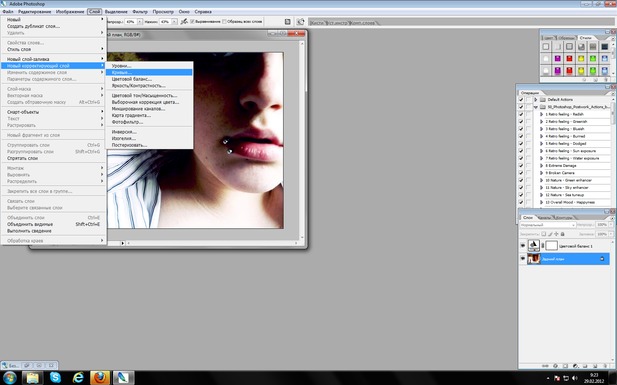Screen dimensions: 617x385
Task: Click the Lock image pixels brush icon
Action: coord(550,234)
